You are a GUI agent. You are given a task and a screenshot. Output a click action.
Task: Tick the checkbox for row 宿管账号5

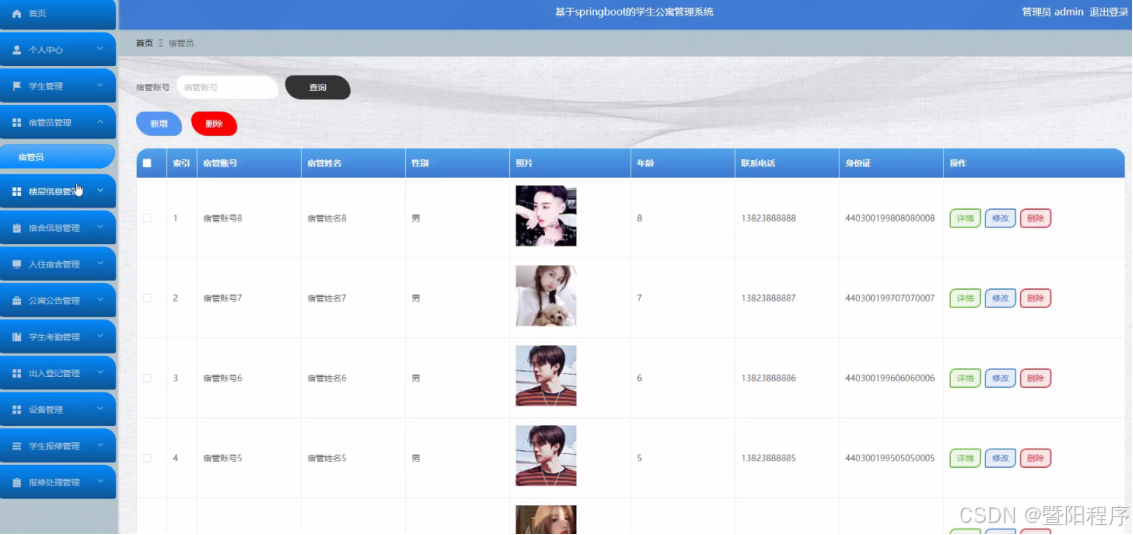(147, 458)
